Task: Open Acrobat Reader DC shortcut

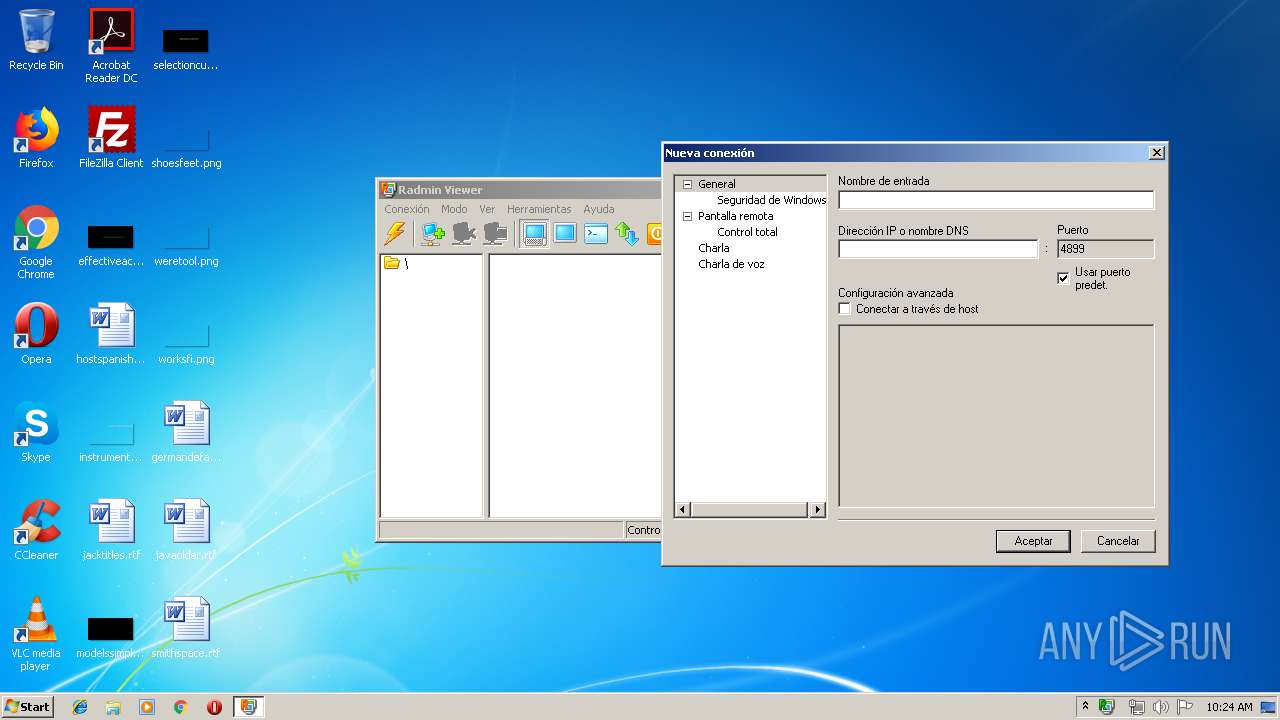Action: [x=111, y=47]
